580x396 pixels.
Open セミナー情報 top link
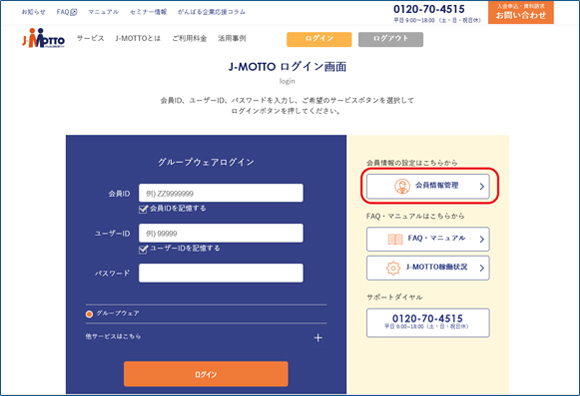point(148,12)
